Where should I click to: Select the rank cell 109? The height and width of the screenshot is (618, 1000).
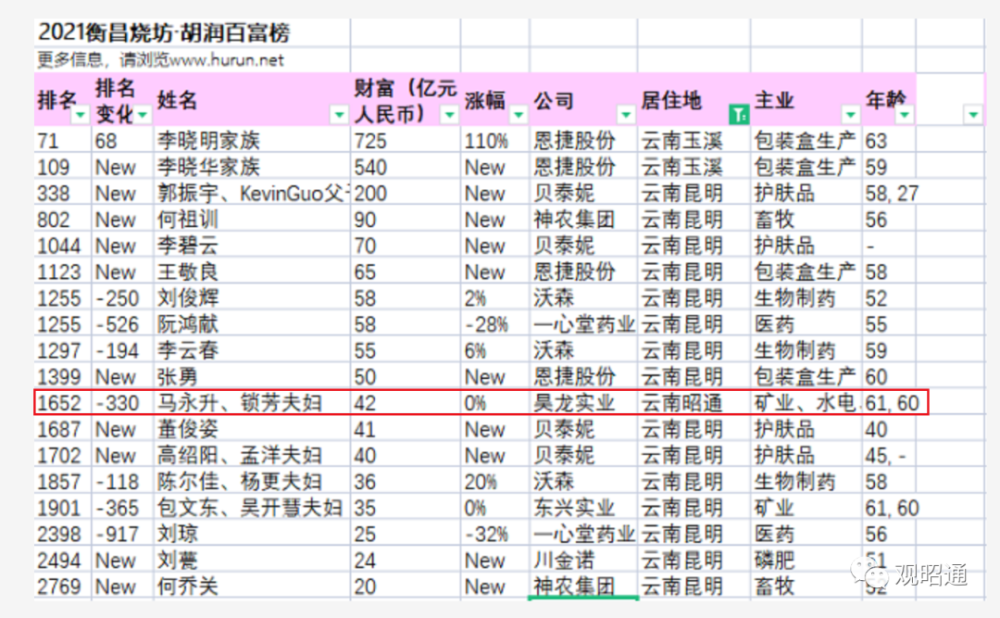[62, 166]
